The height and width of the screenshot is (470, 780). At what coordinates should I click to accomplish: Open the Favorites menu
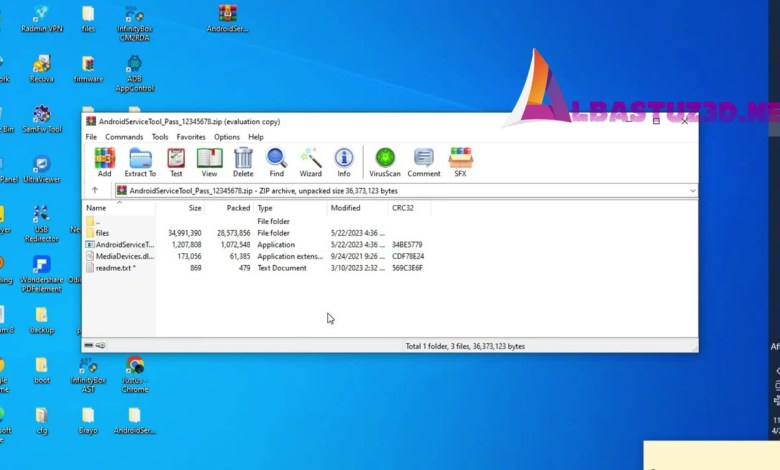[191, 137]
